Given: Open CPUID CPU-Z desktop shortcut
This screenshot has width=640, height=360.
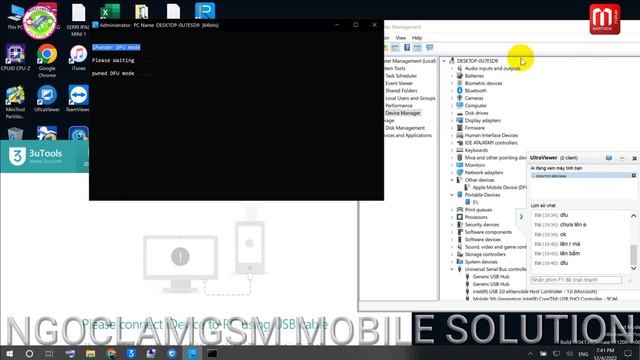Looking at the screenshot, I should tap(15, 58).
